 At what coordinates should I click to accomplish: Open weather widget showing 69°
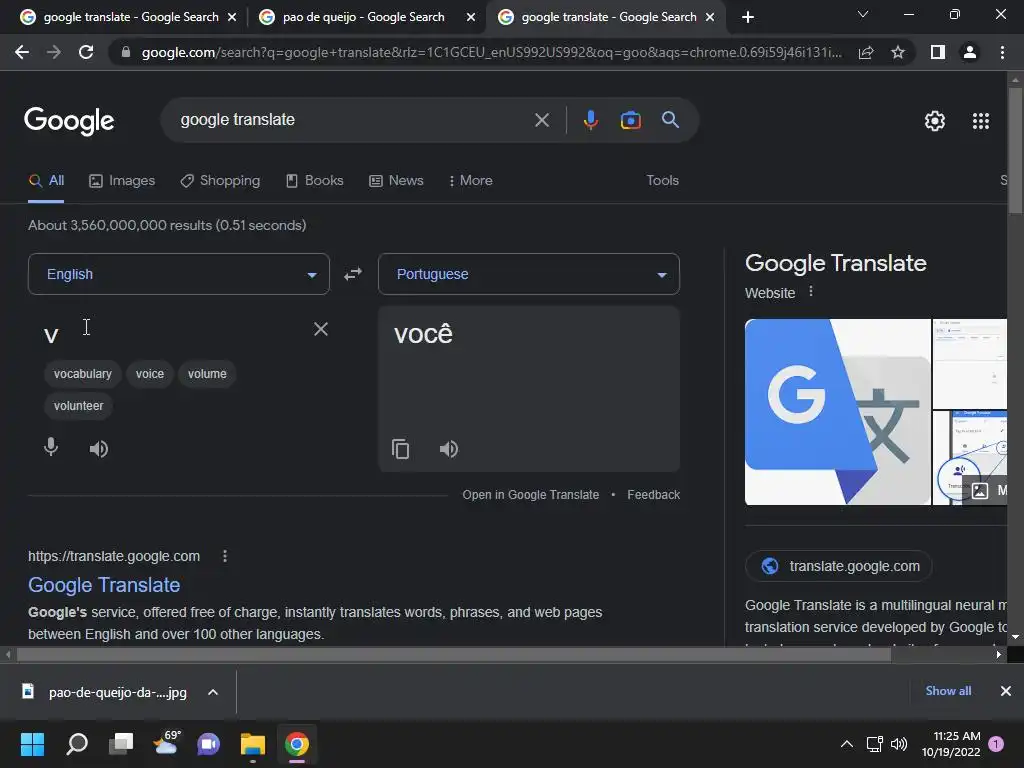click(x=165, y=743)
